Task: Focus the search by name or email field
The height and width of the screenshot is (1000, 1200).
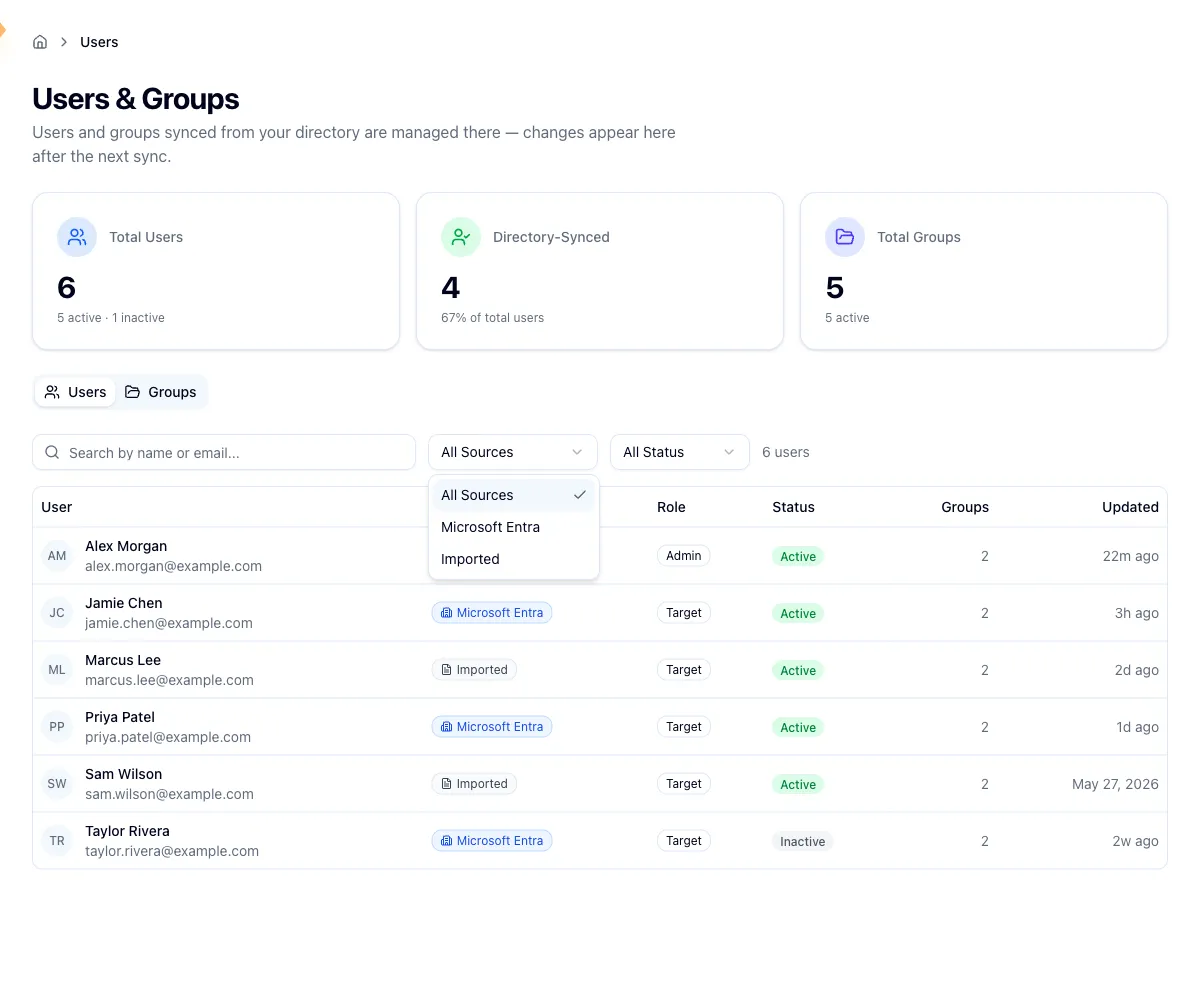Action: pyautogui.click(x=224, y=452)
